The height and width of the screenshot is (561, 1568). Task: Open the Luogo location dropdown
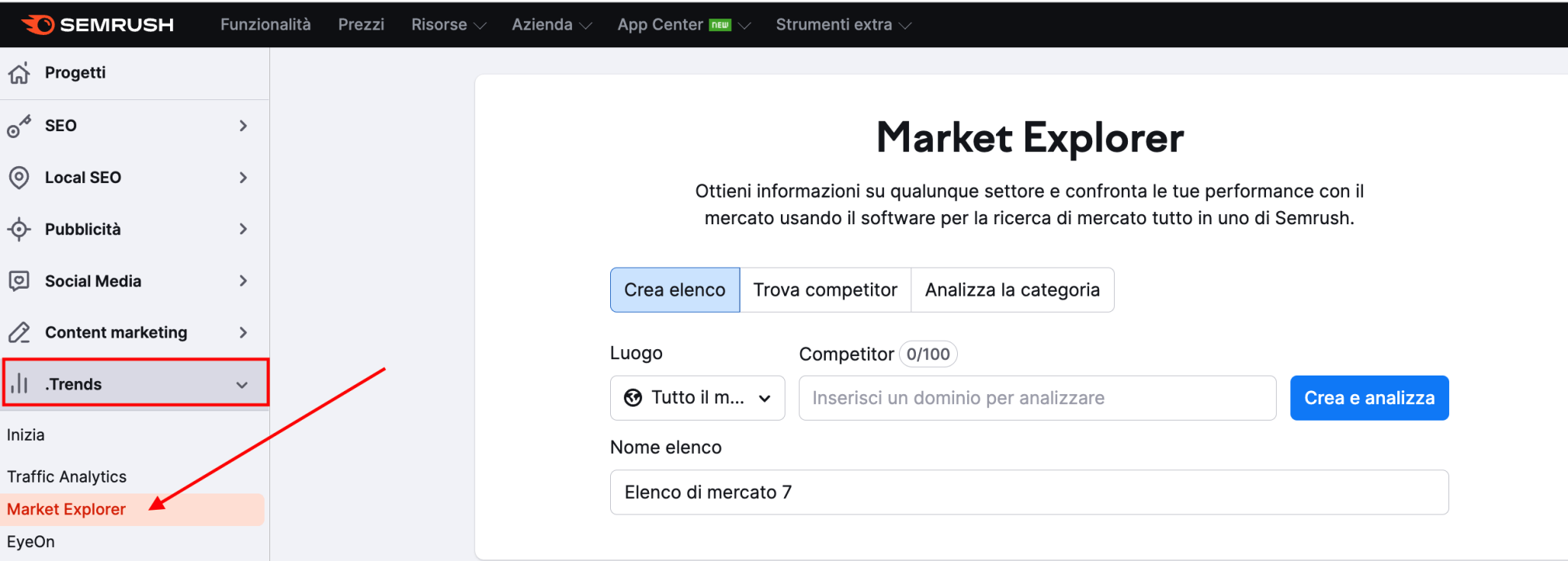click(697, 398)
